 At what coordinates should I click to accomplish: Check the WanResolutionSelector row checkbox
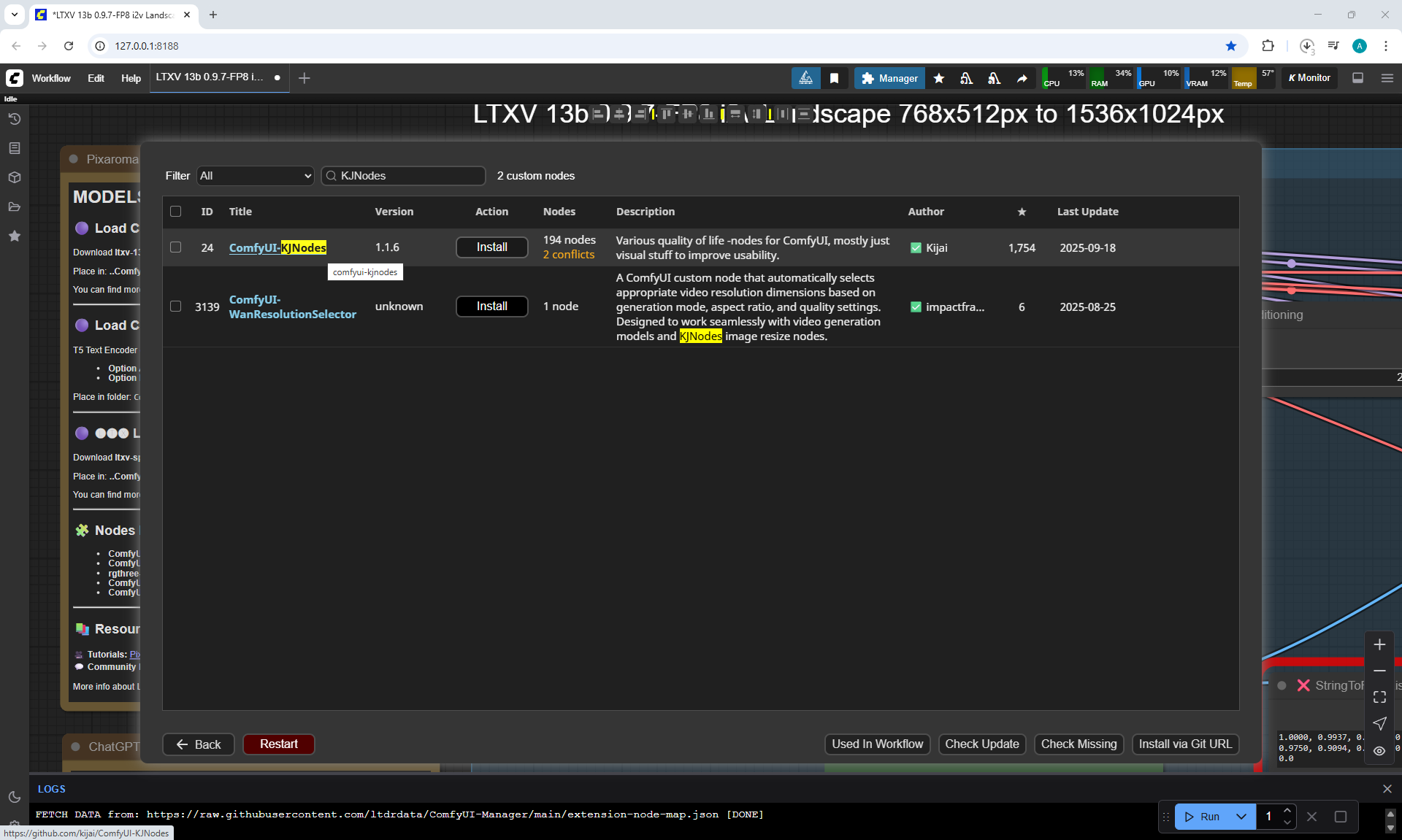pos(175,307)
